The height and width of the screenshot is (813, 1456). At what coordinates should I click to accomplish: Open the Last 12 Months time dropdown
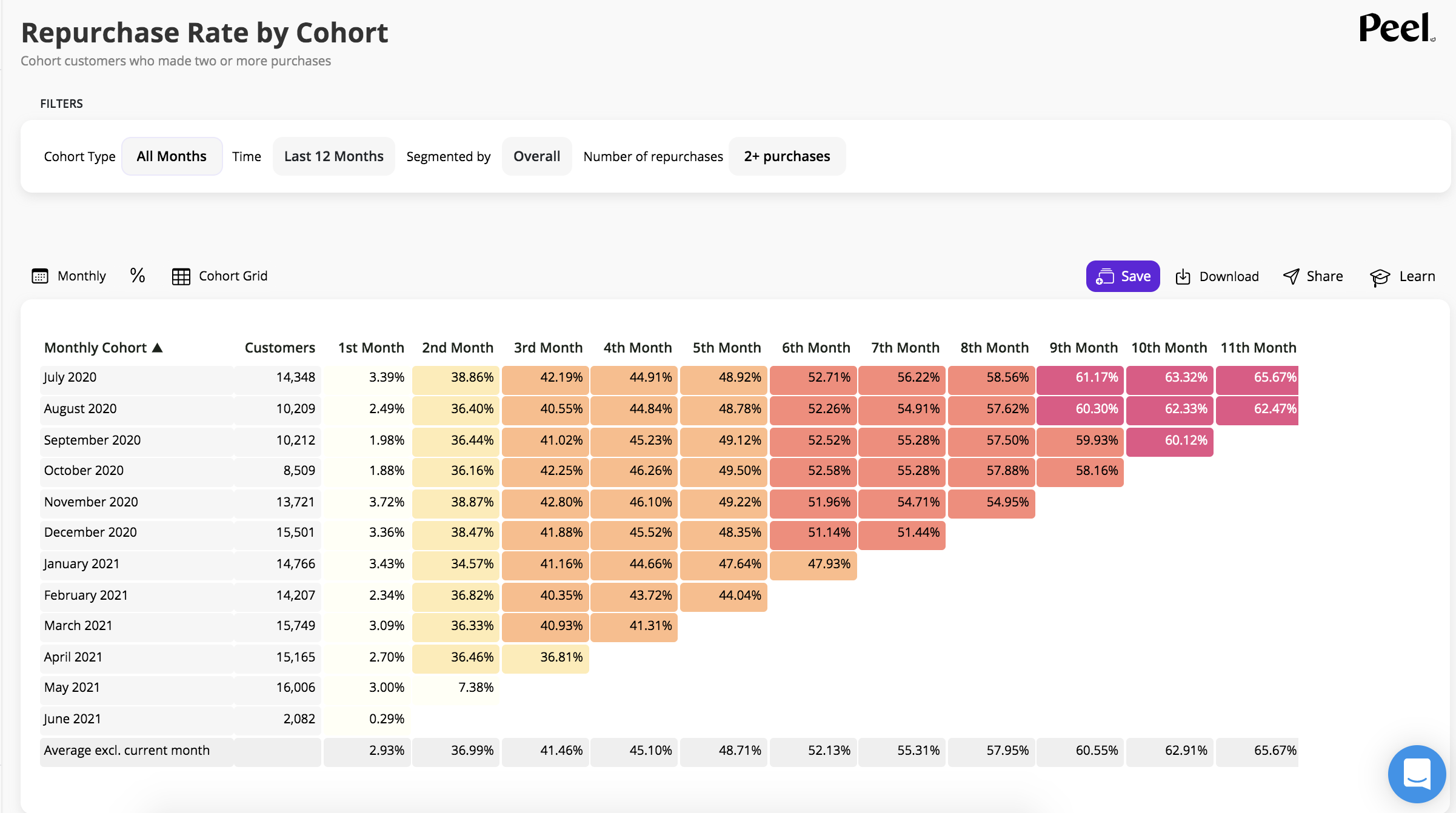click(x=333, y=156)
